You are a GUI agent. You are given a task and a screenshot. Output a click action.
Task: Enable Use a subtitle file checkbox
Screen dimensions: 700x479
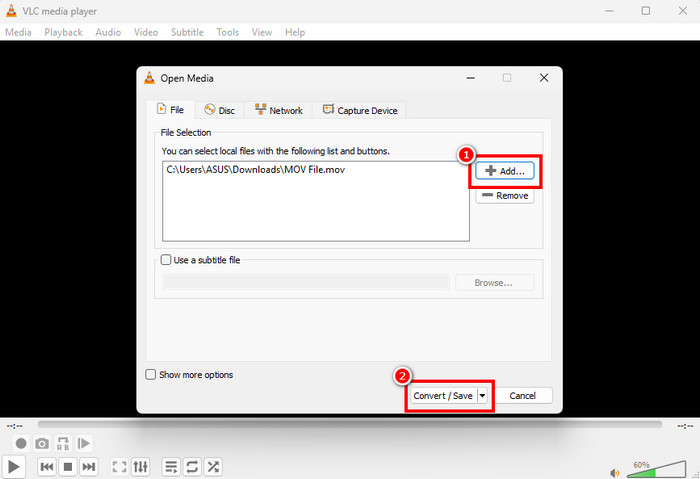click(166, 260)
